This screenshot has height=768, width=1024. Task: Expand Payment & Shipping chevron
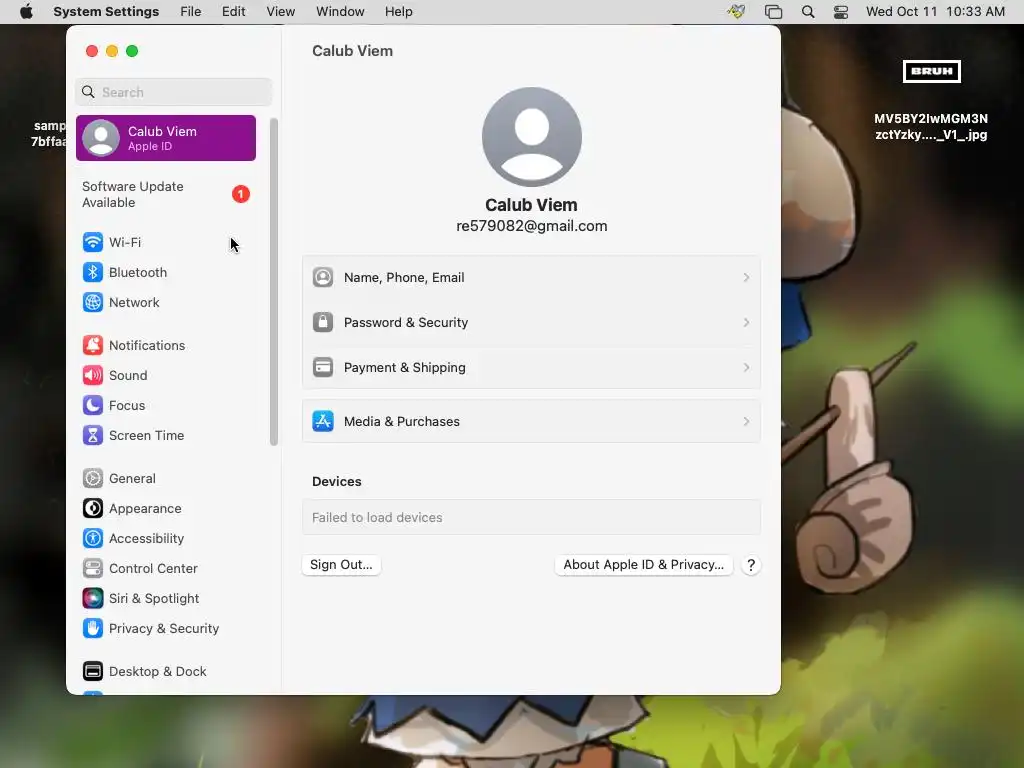point(746,368)
